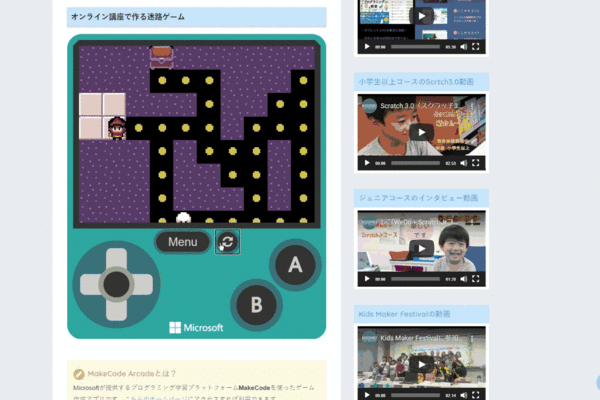The image size is (600, 400).
Task: Mute the top sidebar video
Action: pos(463,47)
